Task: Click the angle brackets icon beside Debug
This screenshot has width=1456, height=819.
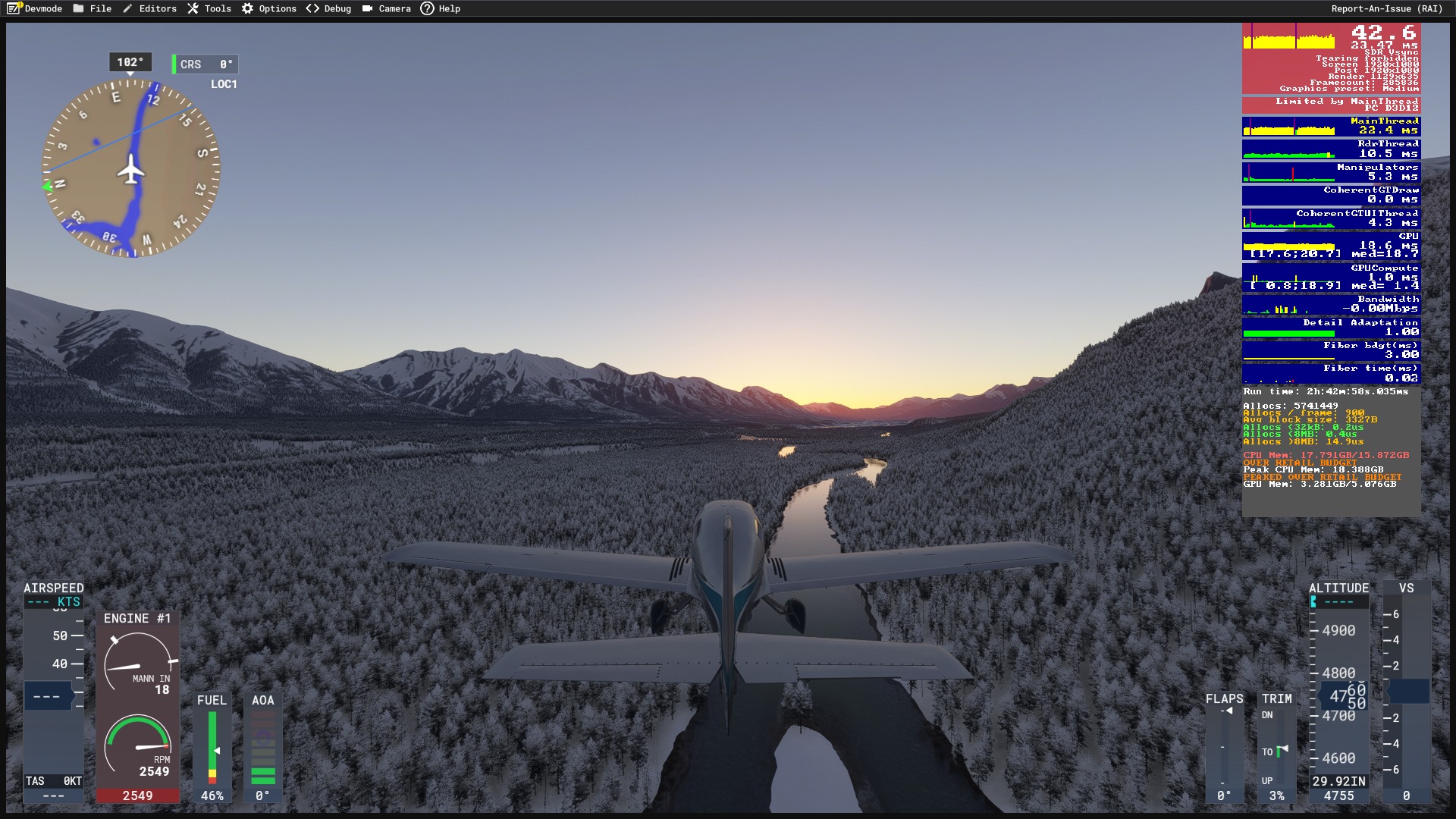Action: tap(312, 8)
